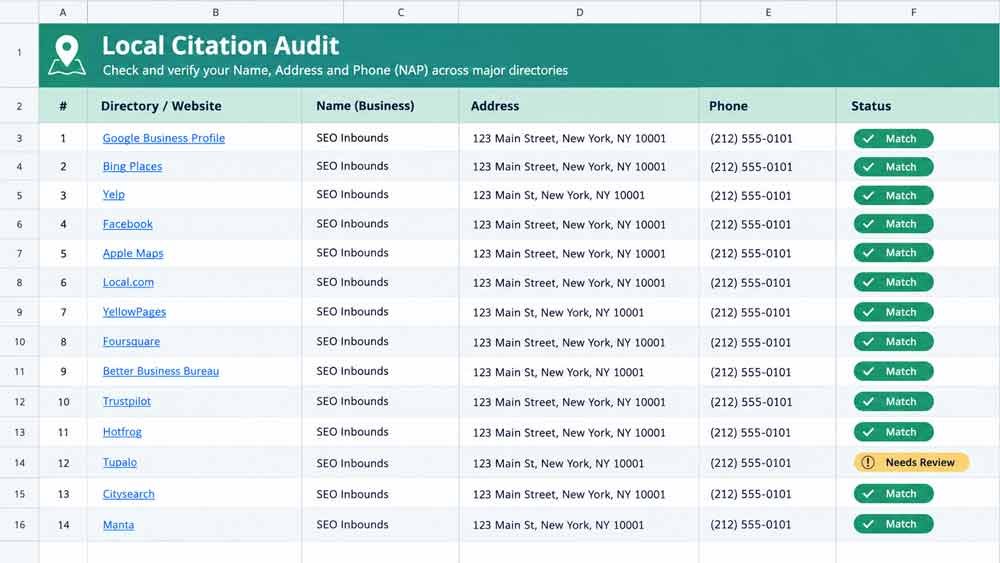This screenshot has width=1000, height=563.
Task: Click the # header cell
Action: pos(62,106)
